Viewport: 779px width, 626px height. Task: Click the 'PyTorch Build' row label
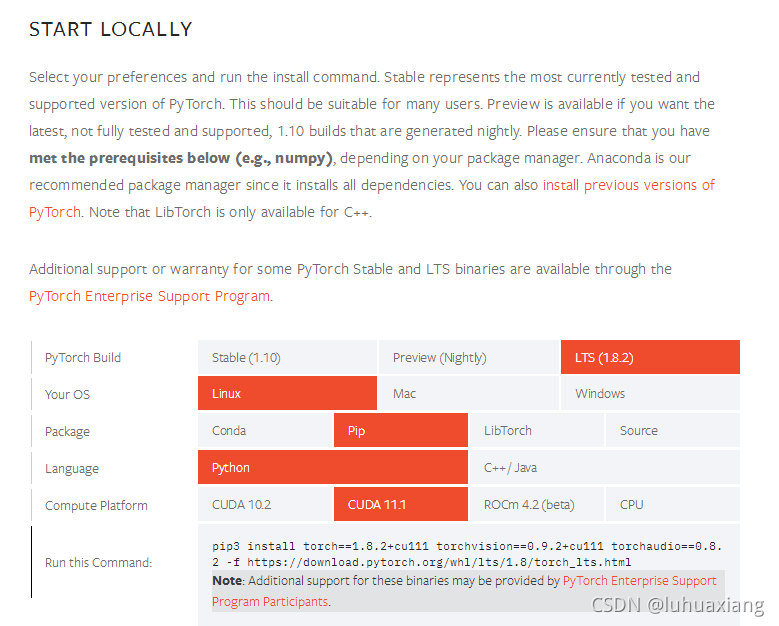83,358
